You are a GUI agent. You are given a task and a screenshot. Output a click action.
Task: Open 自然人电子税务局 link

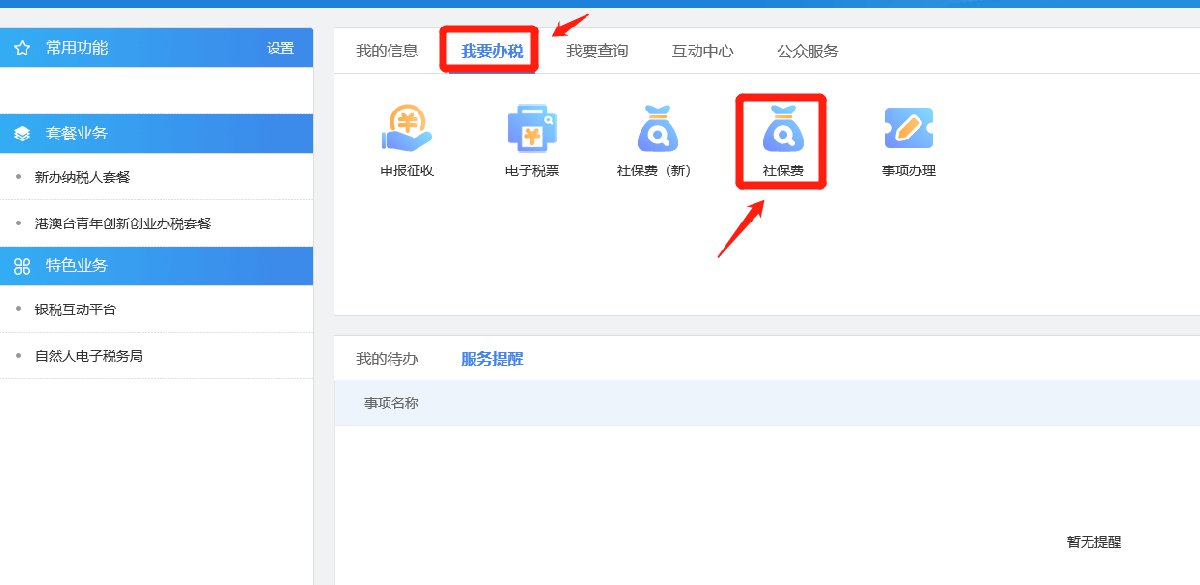coord(88,356)
